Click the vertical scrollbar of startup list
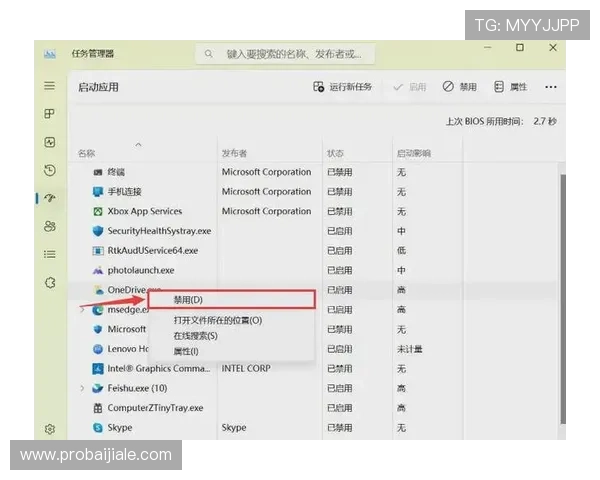Image resolution: width=600 pixels, height=480 pixels. click(x=562, y=299)
